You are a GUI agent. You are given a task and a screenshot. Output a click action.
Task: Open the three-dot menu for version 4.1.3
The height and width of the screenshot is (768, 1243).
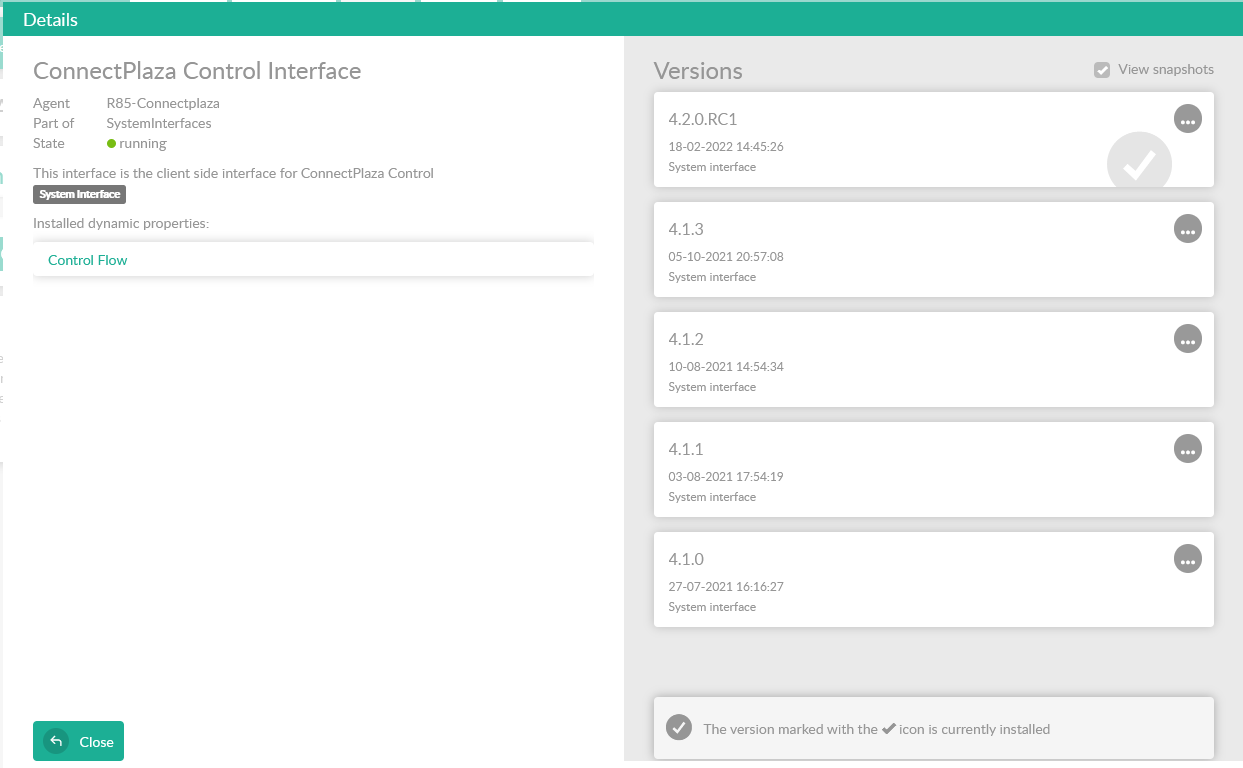(x=1187, y=229)
